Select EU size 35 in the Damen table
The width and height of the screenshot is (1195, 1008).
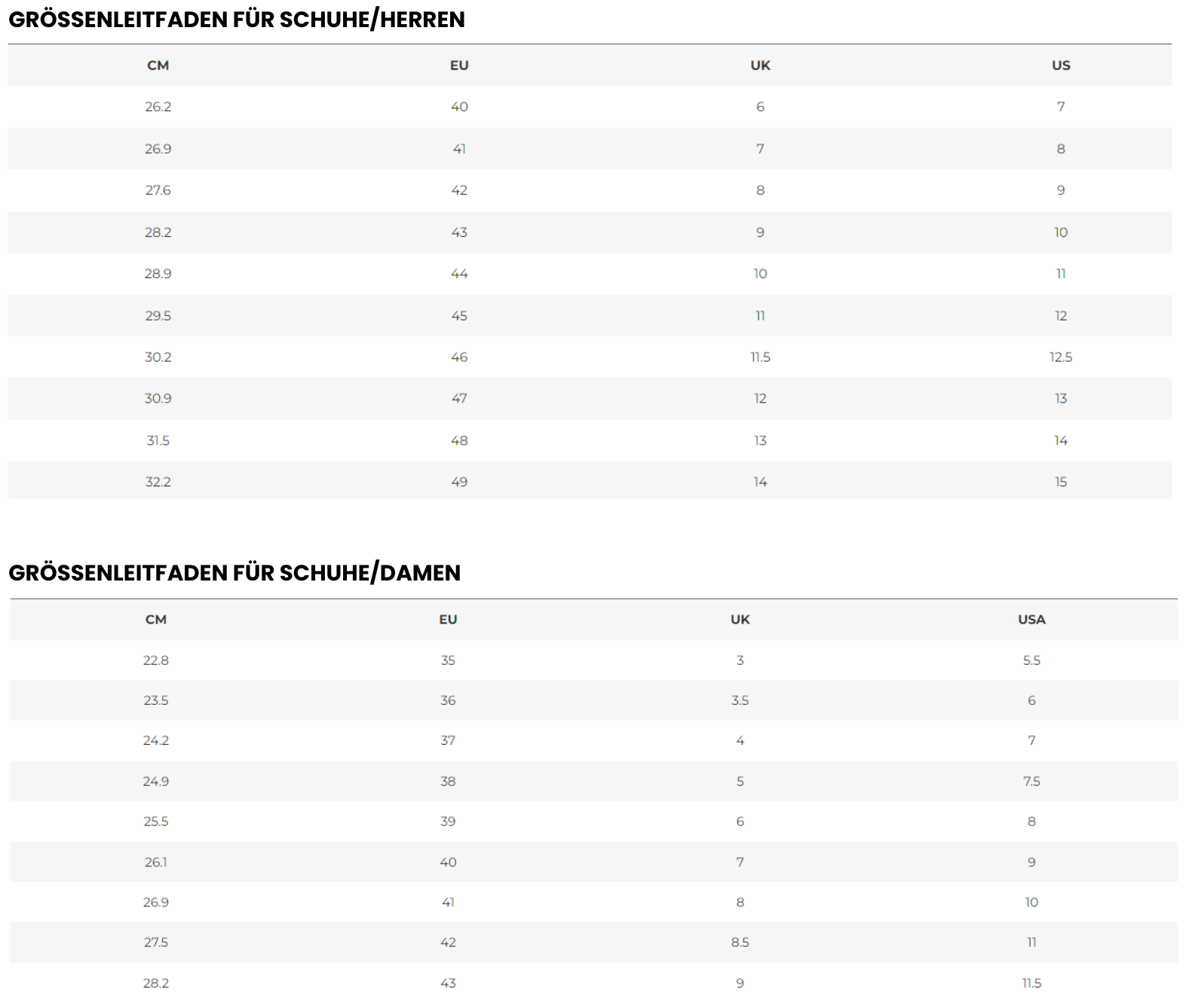coord(448,660)
